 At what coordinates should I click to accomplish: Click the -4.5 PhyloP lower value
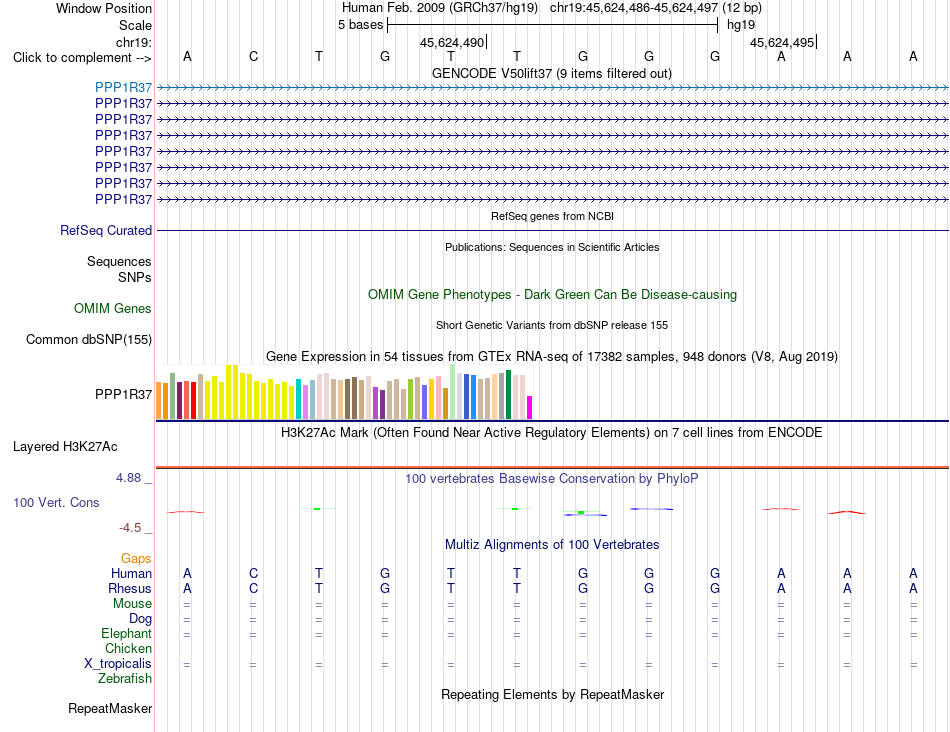[x=130, y=528]
